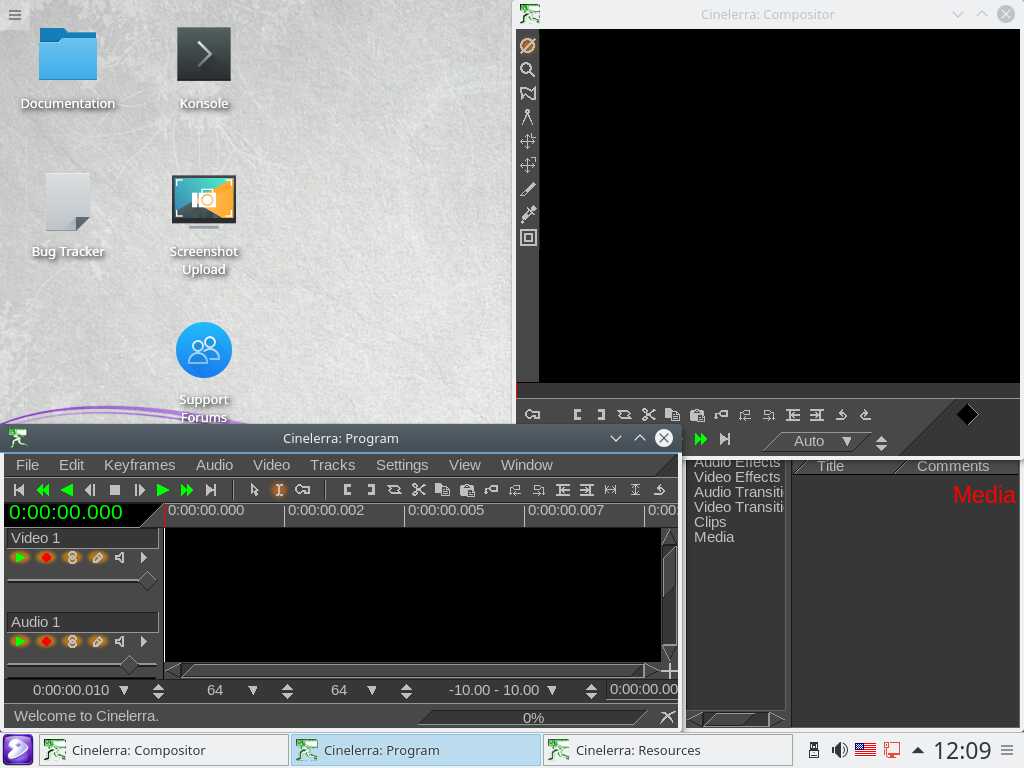This screenshot has height=768, width=1024.
Task: Toggle play track on Audio 1
Action: tap(20, 642)
